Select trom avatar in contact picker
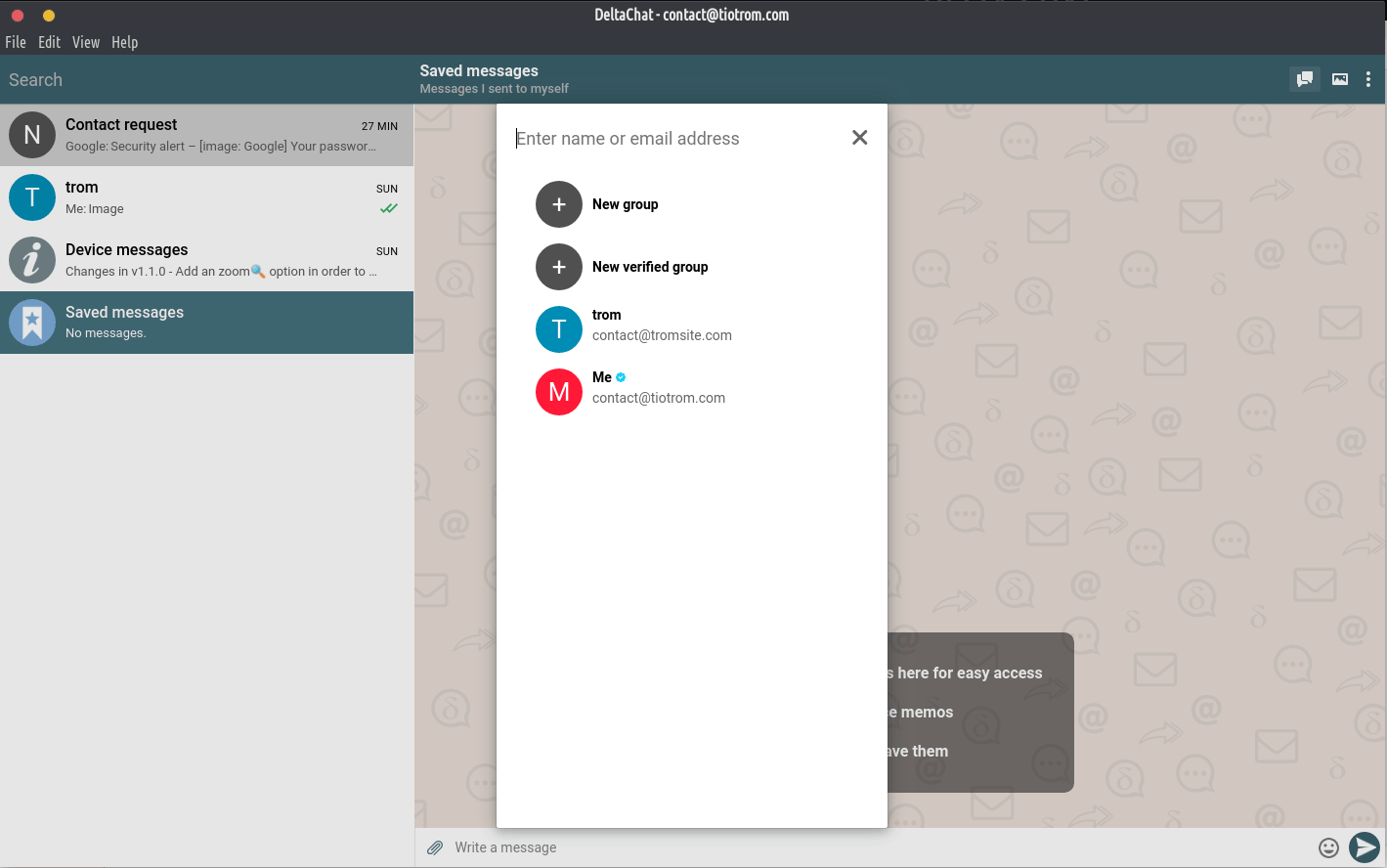The height and width of the screenshot is (868, 1387). 559,329
